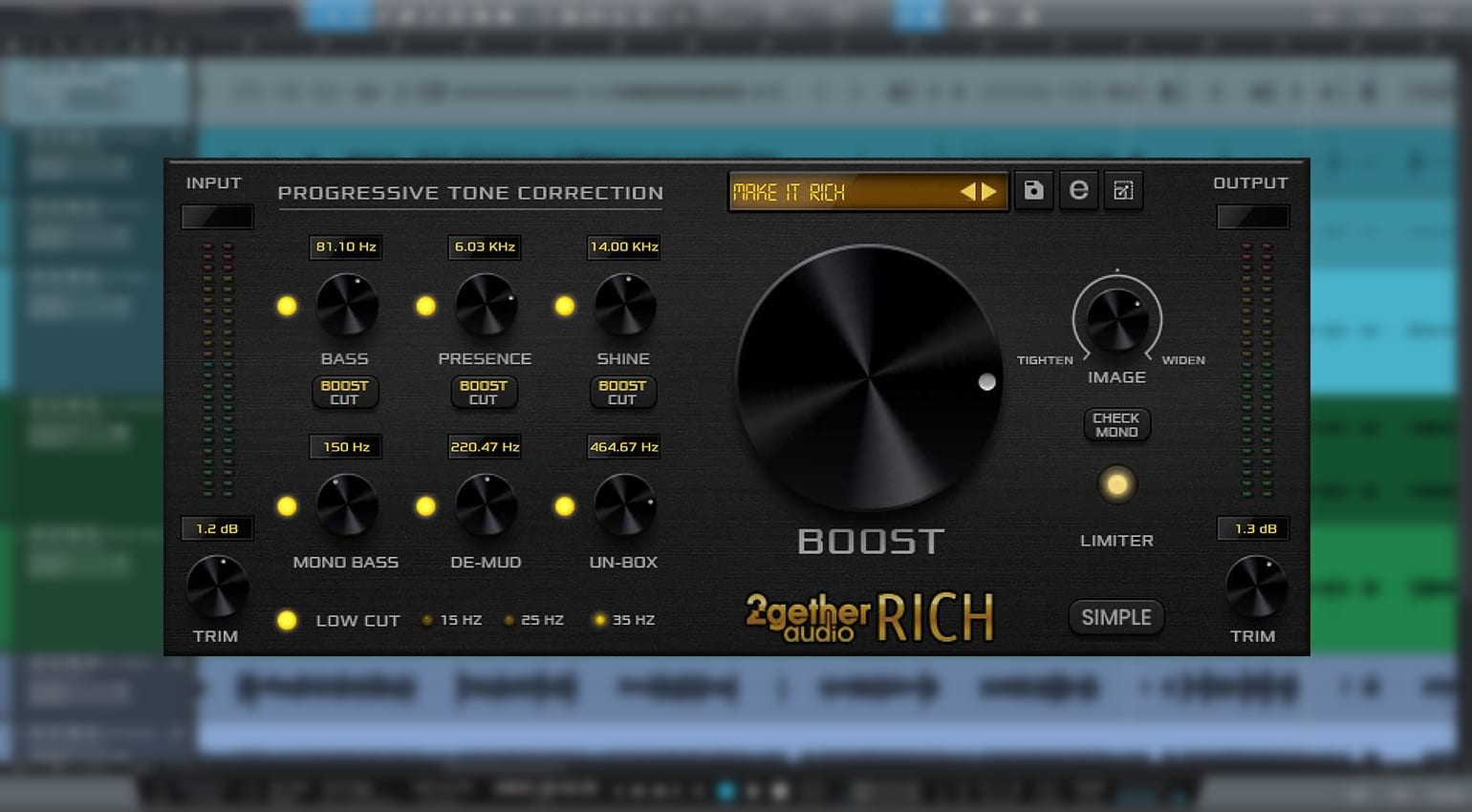Click the save preset floppy disk icon

[x=1033, y=190]
